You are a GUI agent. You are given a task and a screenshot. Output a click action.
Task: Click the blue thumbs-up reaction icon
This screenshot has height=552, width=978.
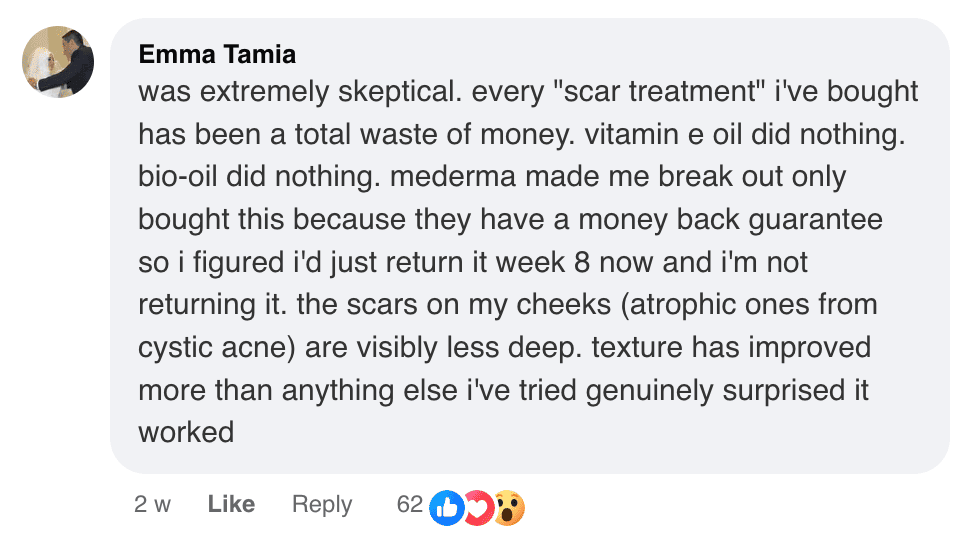[446, 507]
